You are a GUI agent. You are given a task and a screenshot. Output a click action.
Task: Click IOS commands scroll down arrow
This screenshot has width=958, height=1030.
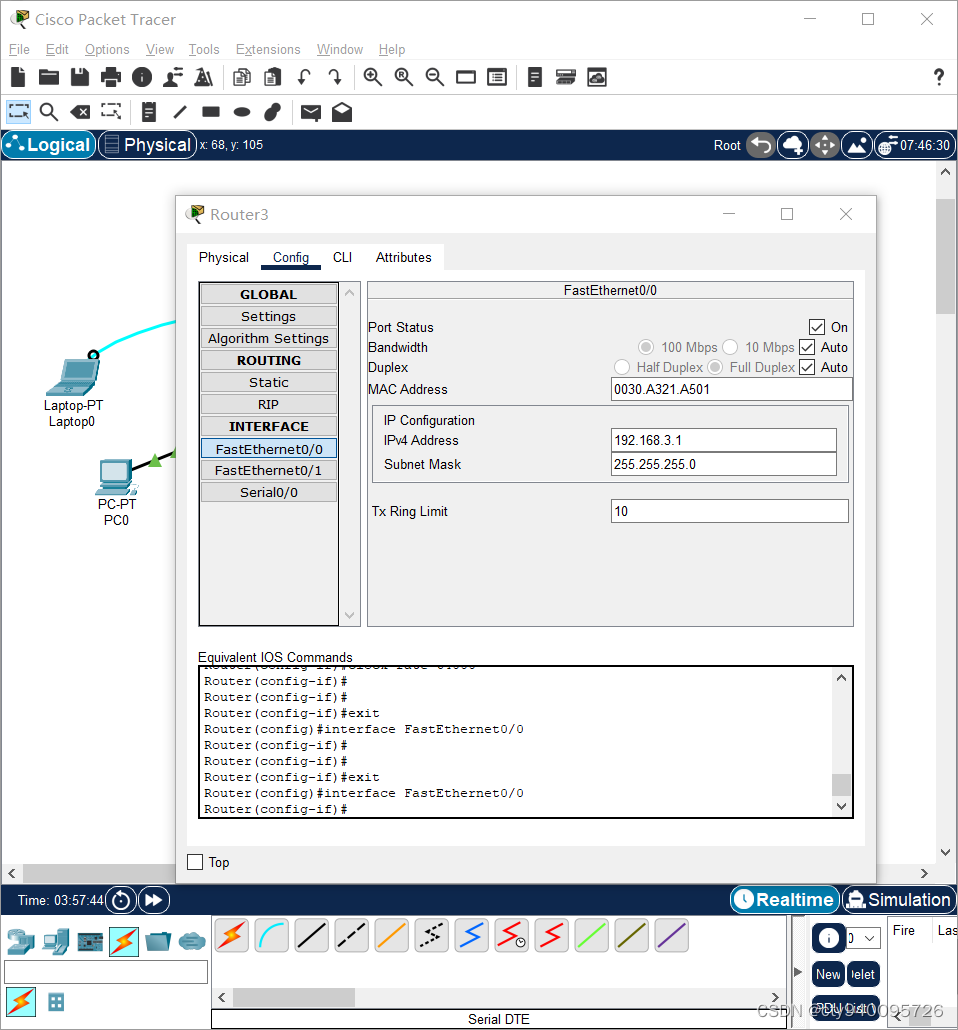coord(842,806)
